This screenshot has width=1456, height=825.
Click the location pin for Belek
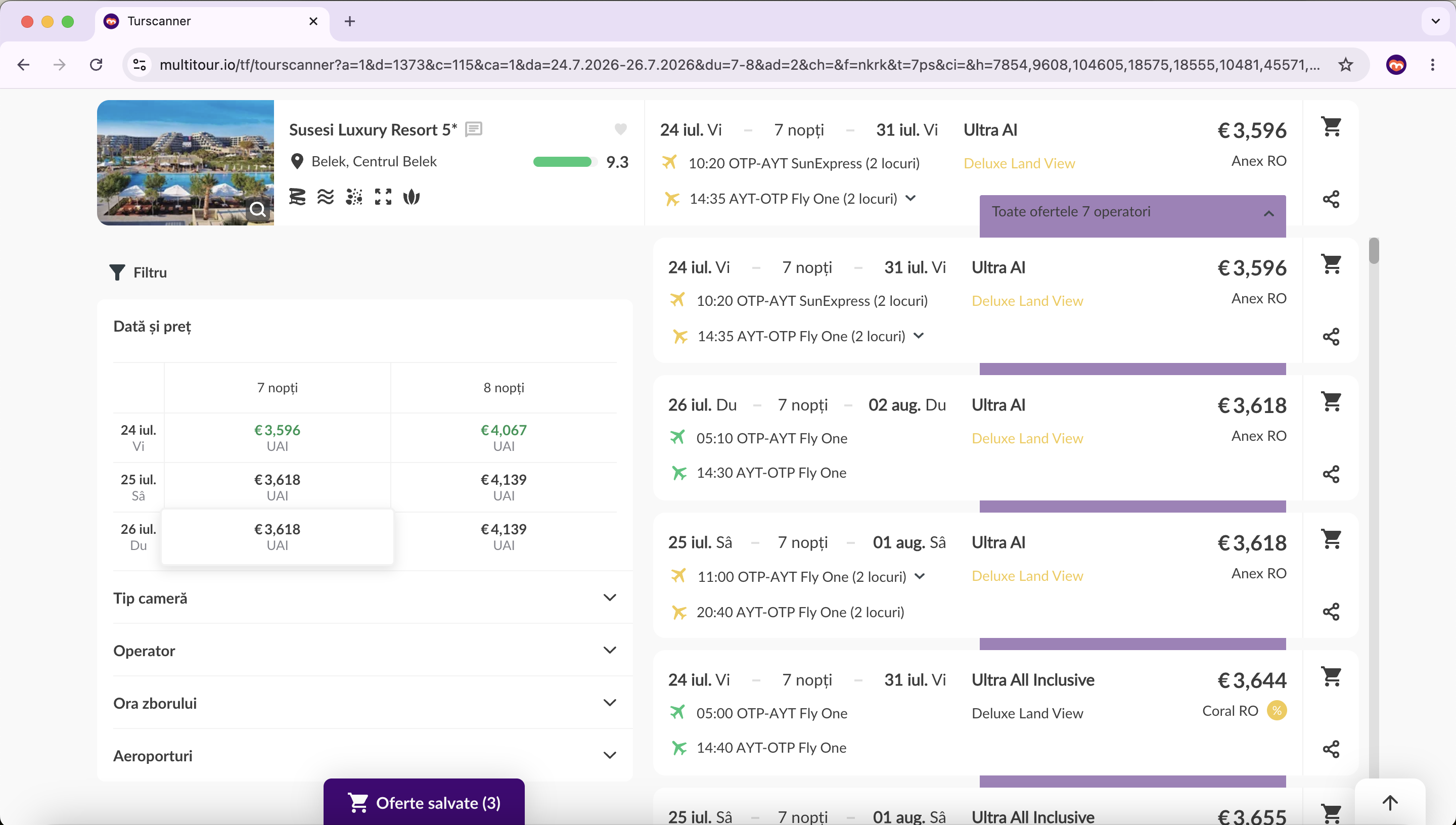(x=296, y=161)
